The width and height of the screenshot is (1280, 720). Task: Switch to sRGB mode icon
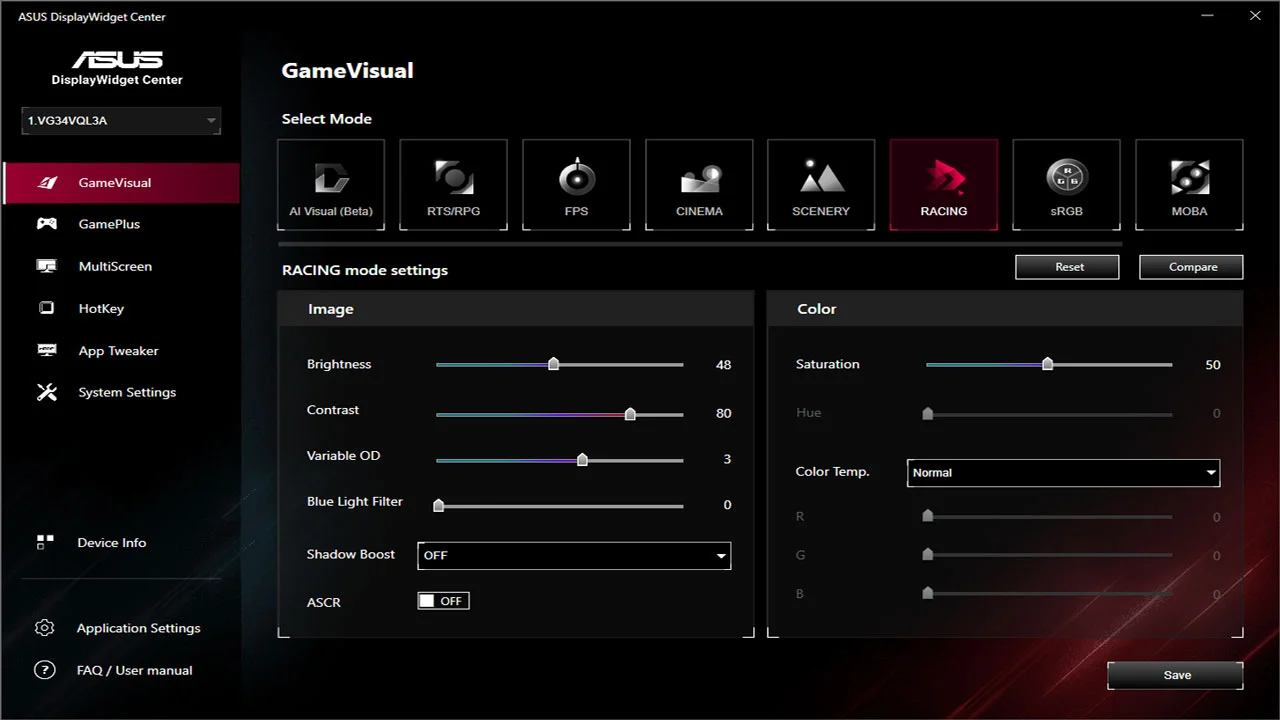(x=1066, y=184)
